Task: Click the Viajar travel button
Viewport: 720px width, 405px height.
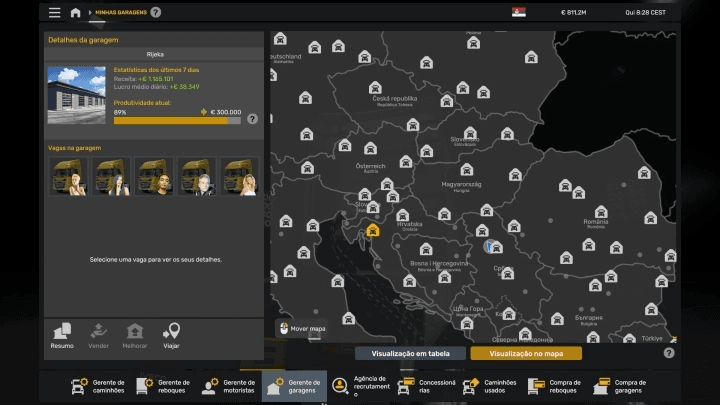Action: 171,336
